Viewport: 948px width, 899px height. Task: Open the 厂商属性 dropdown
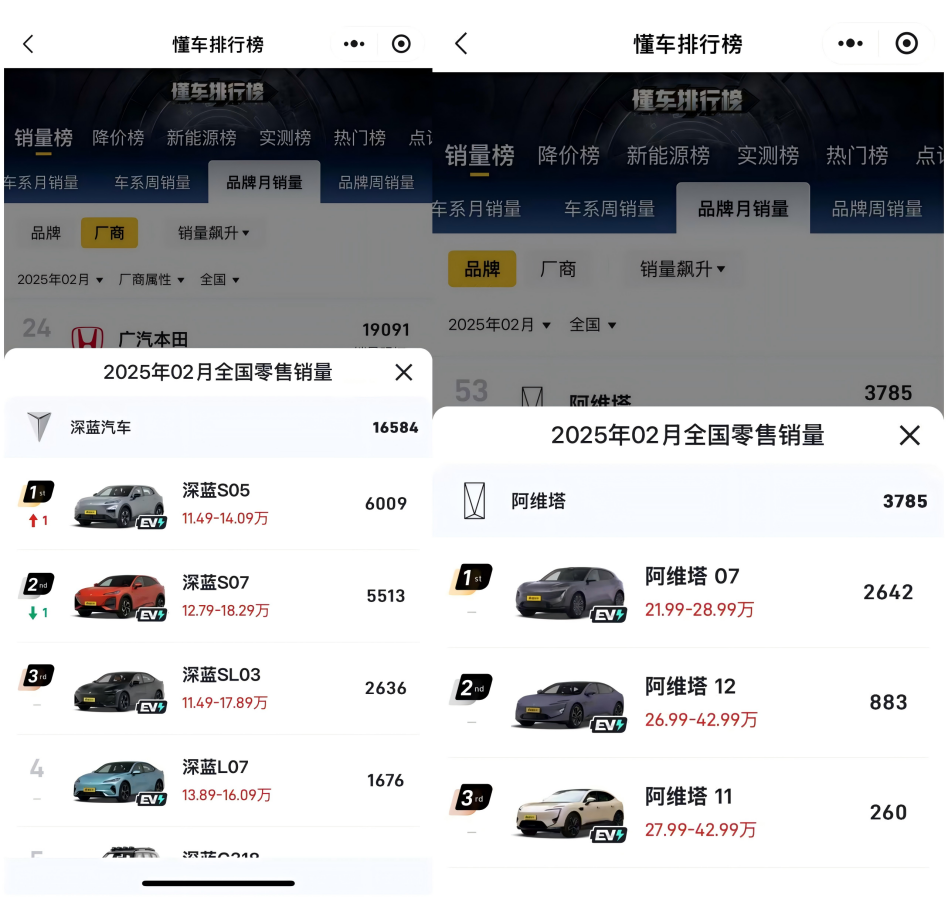click(x=151, y=280)
